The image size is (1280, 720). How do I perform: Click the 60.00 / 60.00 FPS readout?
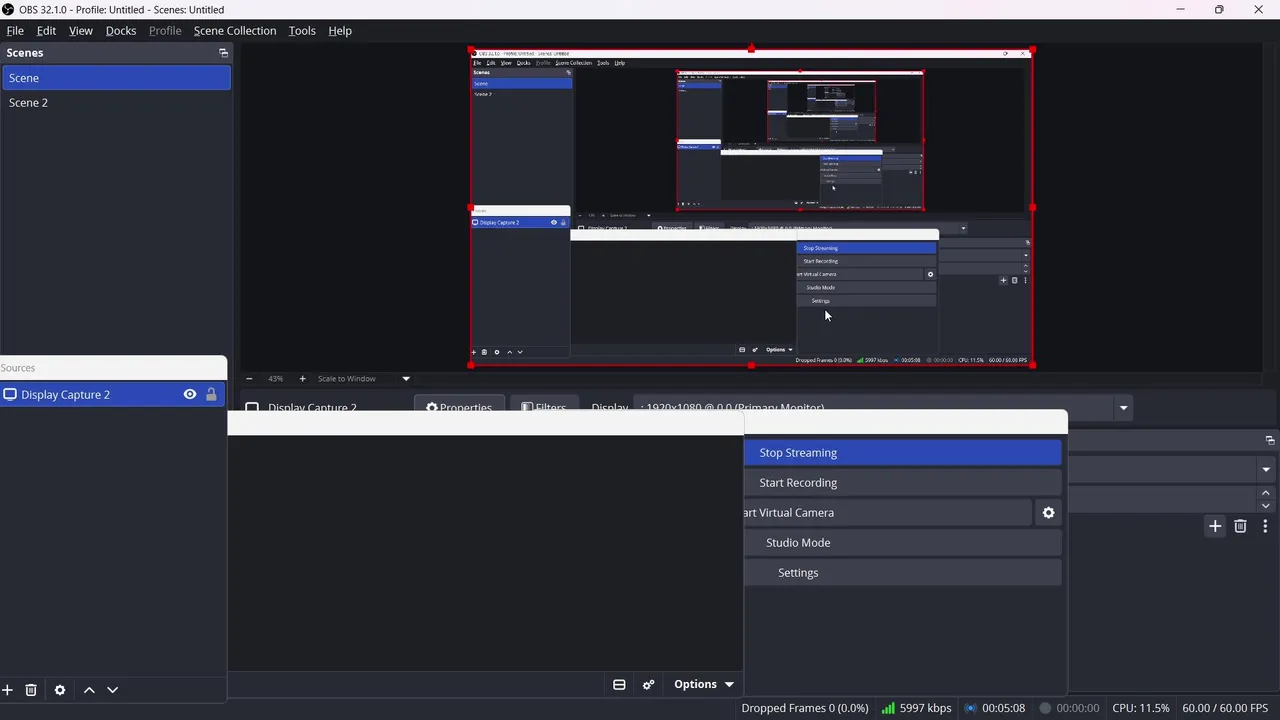coord(1225,708)
